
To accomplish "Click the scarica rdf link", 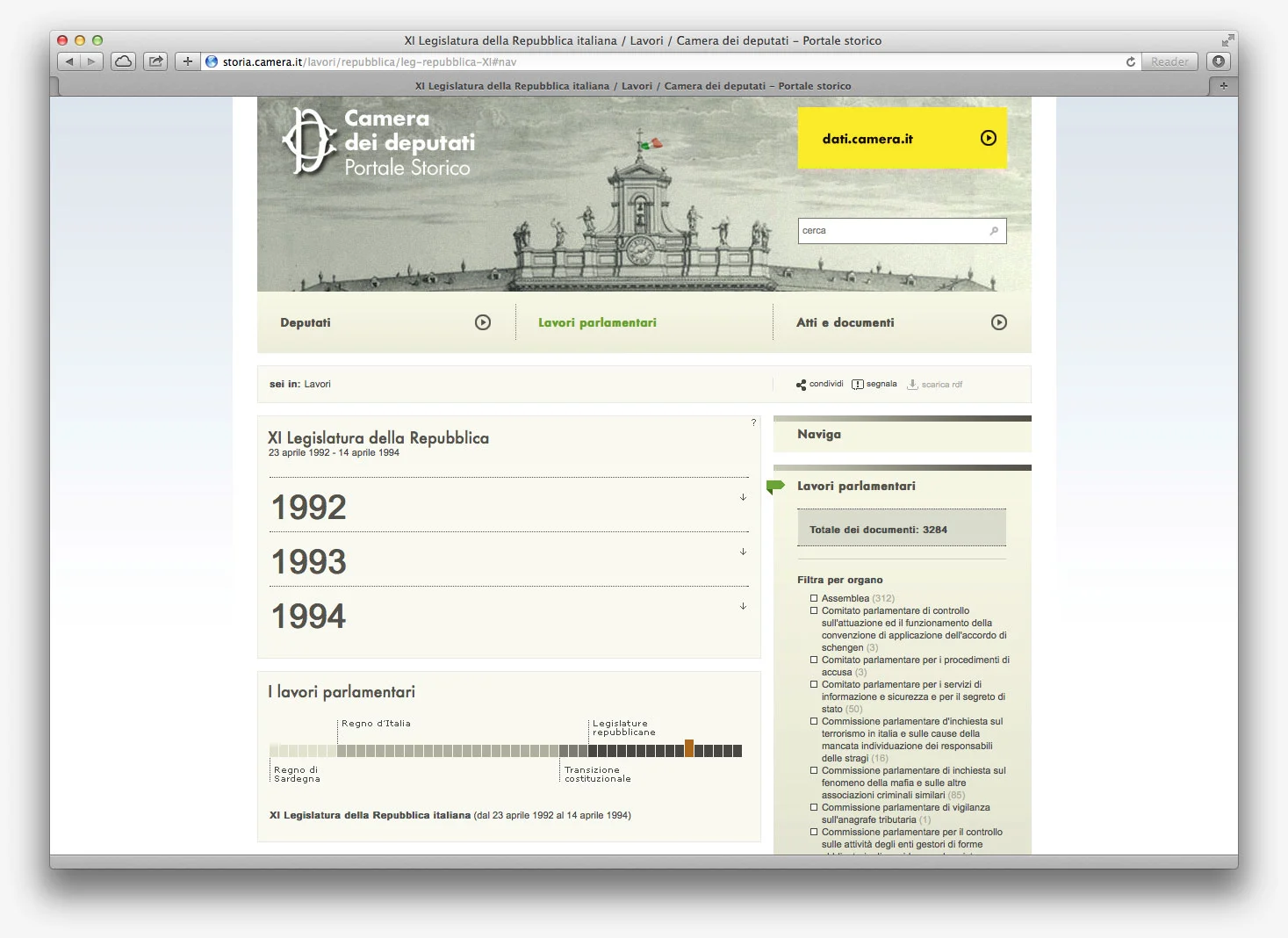I will (x=942, y=385).
